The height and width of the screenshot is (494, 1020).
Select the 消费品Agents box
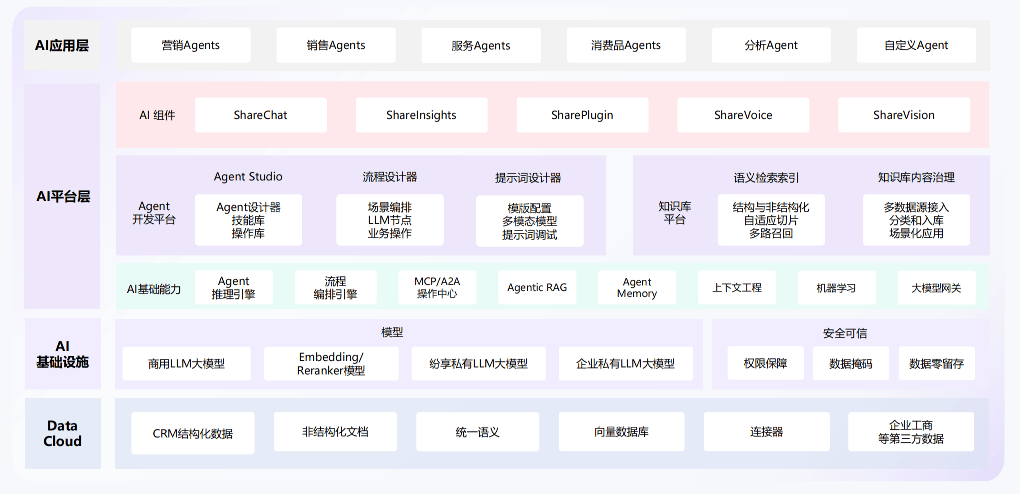[626, 45]
